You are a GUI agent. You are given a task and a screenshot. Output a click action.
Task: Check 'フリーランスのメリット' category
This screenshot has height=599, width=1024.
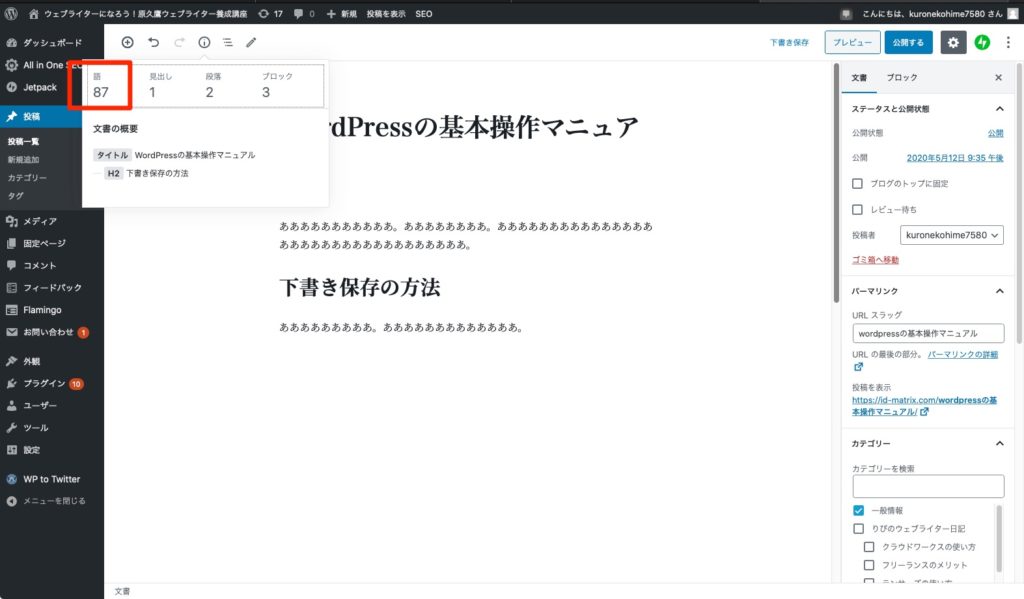tap(869, 565)
